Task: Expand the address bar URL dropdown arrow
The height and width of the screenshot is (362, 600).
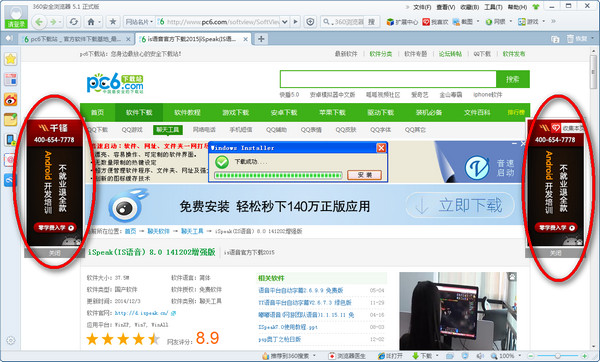Action: [x=285, y=22]
